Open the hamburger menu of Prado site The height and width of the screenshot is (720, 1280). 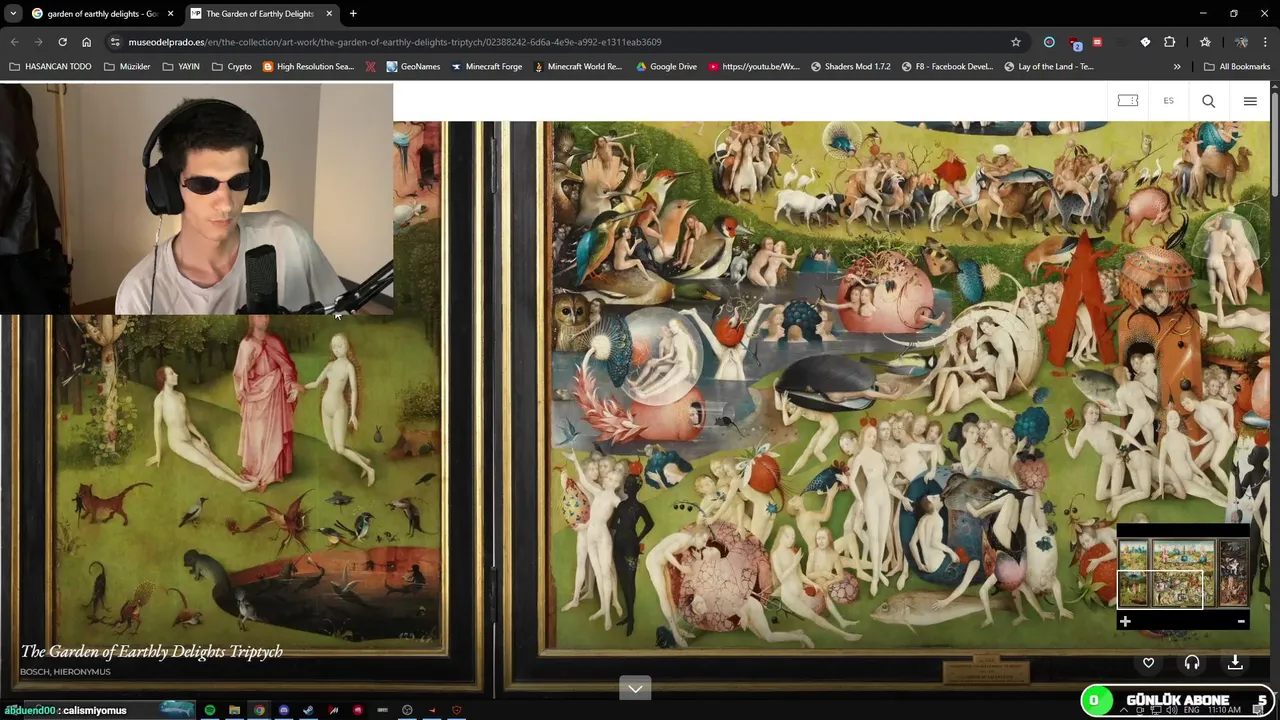(x=1250, y=101)
